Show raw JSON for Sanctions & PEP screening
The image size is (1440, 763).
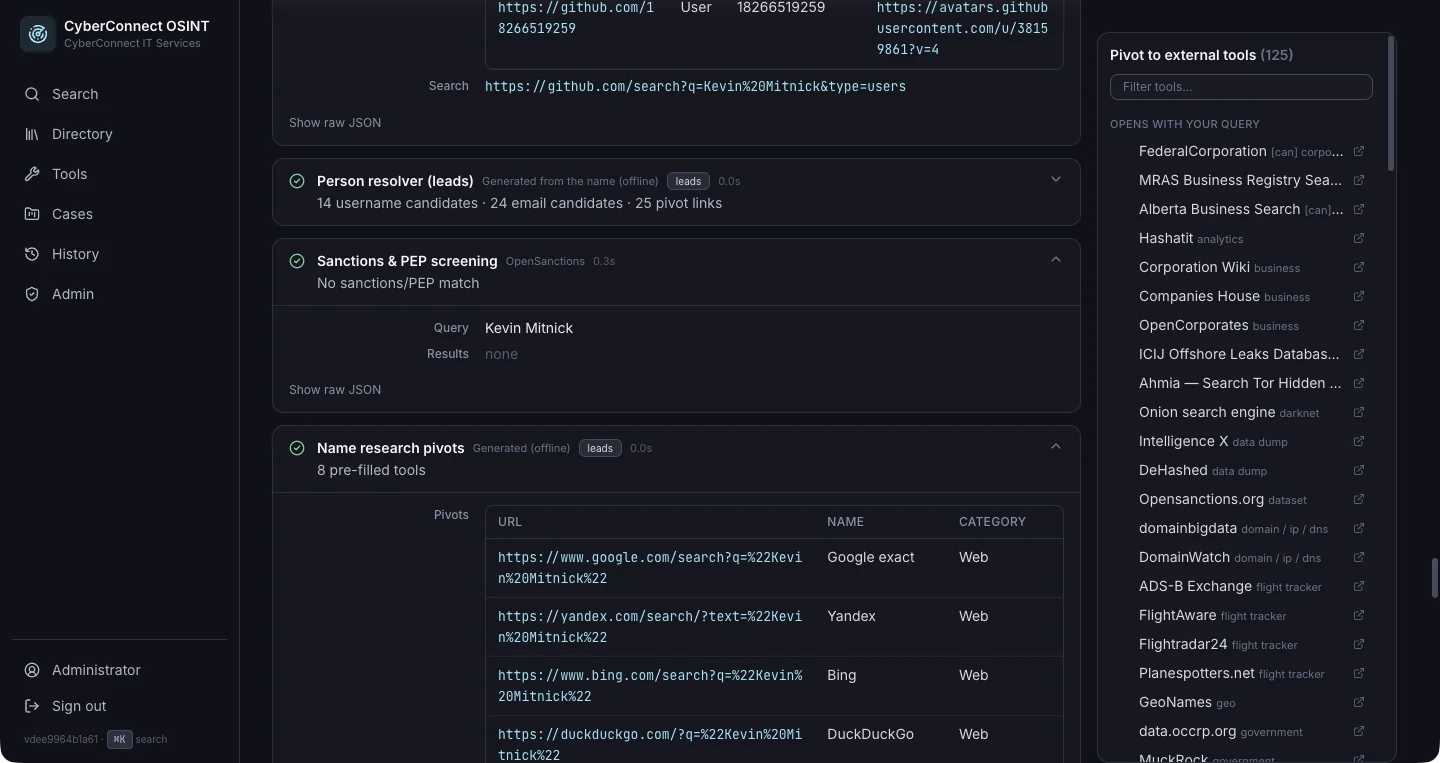tap(335, 390)
